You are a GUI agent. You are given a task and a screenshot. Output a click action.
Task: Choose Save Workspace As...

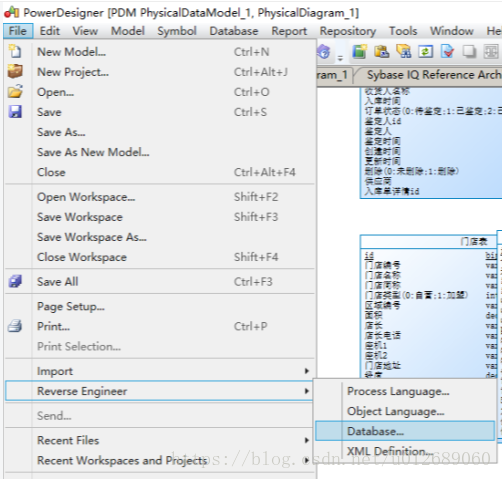(160, 237)
